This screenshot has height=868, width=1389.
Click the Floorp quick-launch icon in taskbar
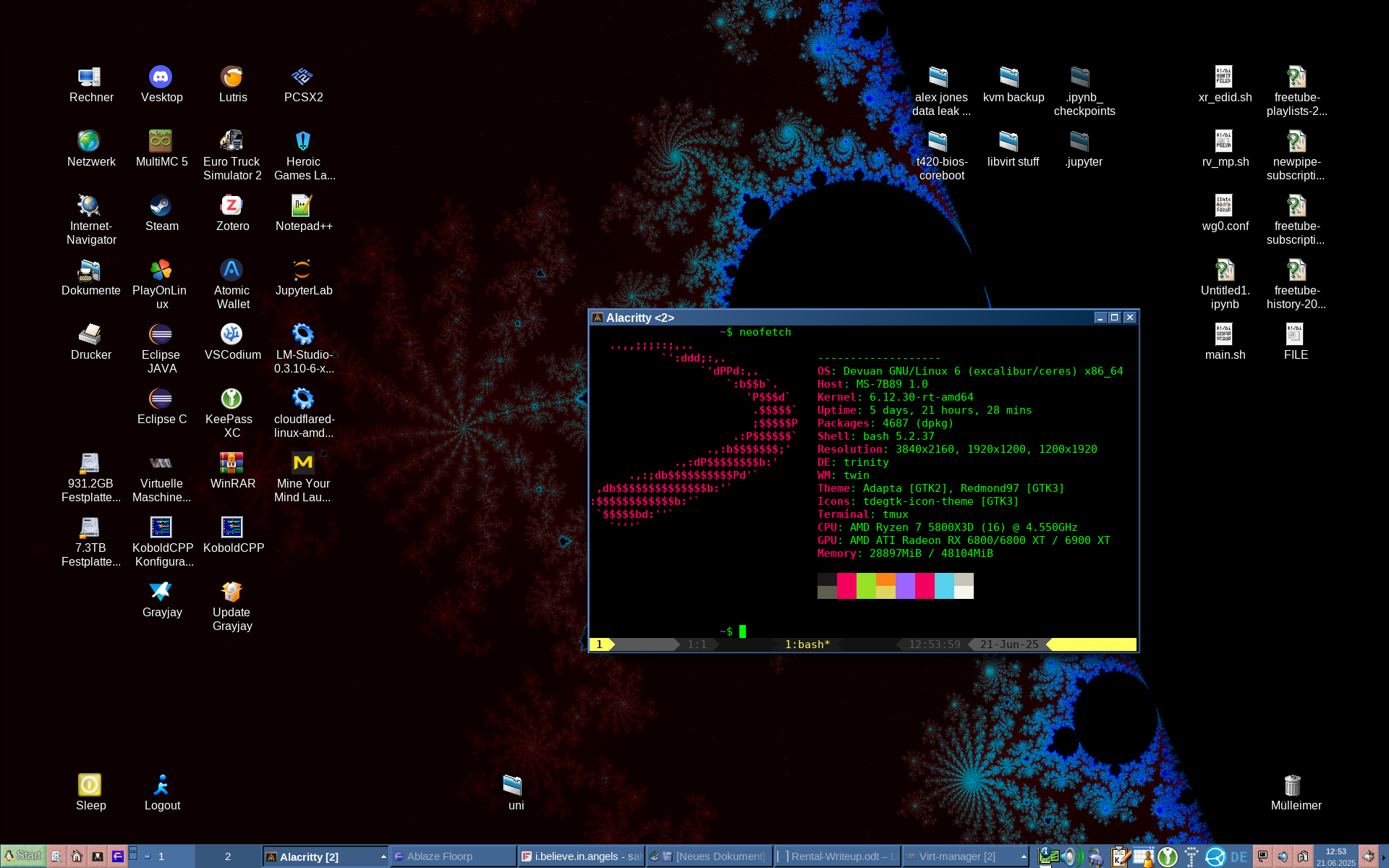(x=118, y=856)
